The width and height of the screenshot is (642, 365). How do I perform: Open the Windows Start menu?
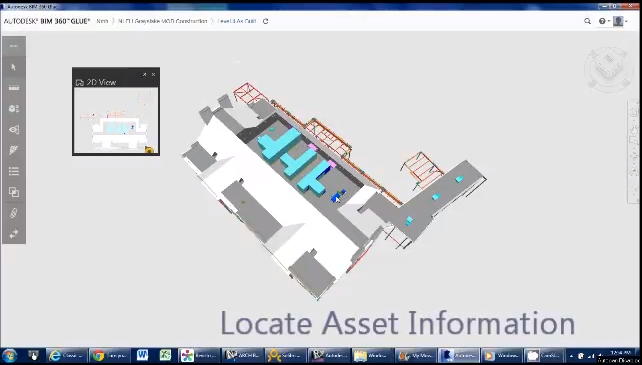coord(10,356)
